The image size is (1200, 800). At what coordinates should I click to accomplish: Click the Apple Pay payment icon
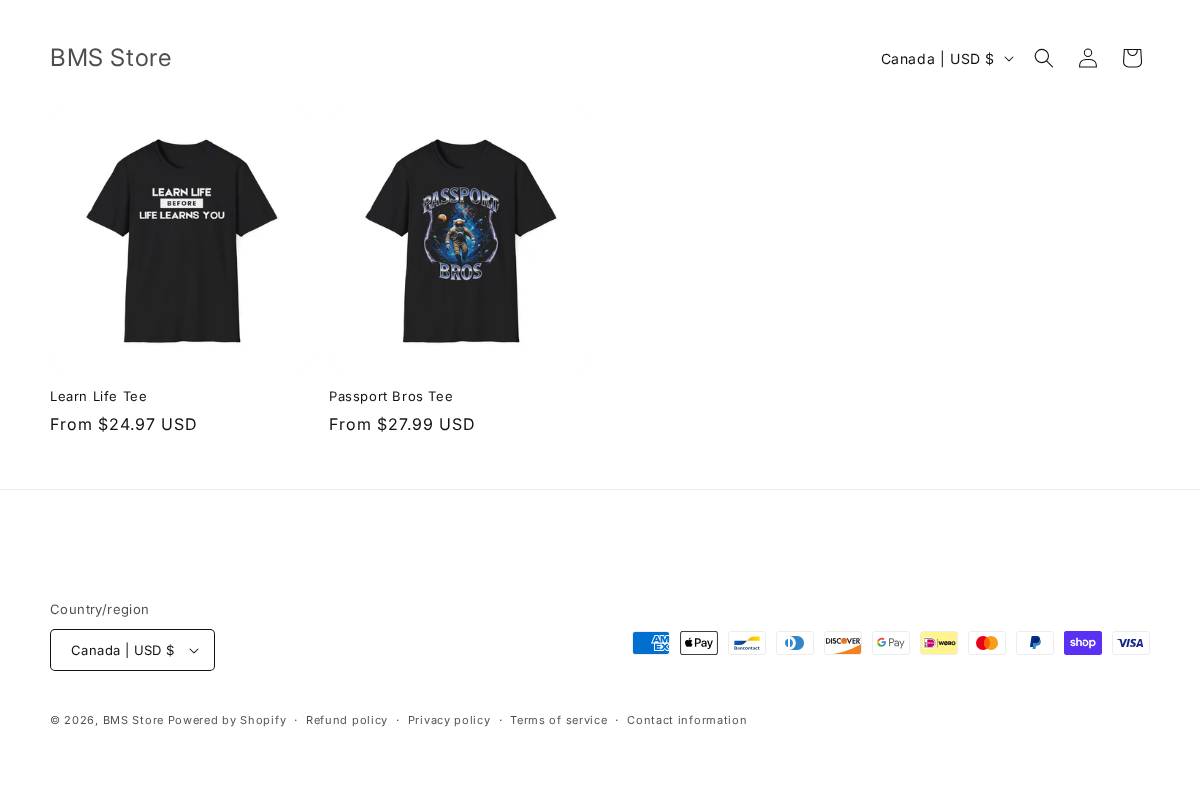point(699,643)
